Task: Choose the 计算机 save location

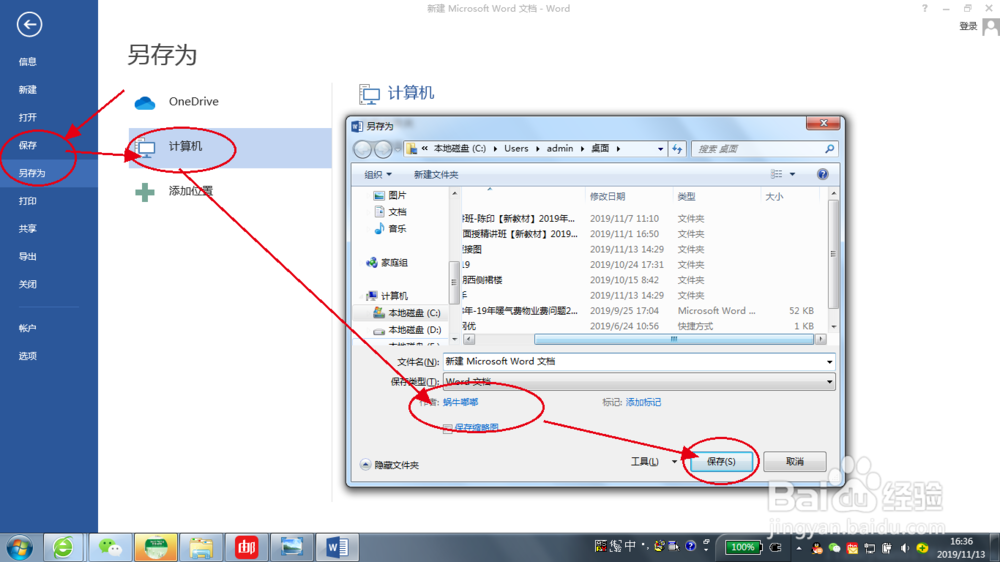Action: click(x=230, y=147)
